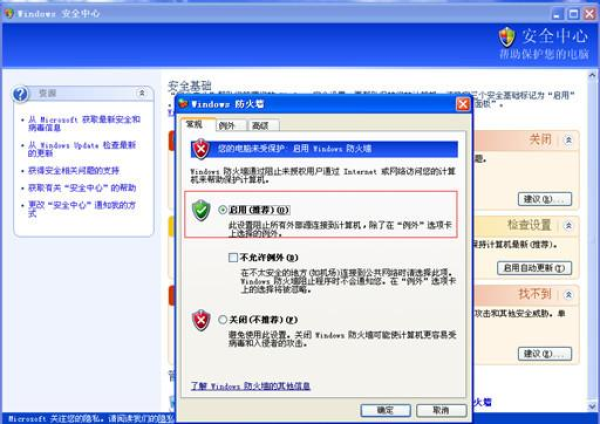Switch to the 高级 tab
600x424 pixels.
pyautogui.click(x=263, y=126)
